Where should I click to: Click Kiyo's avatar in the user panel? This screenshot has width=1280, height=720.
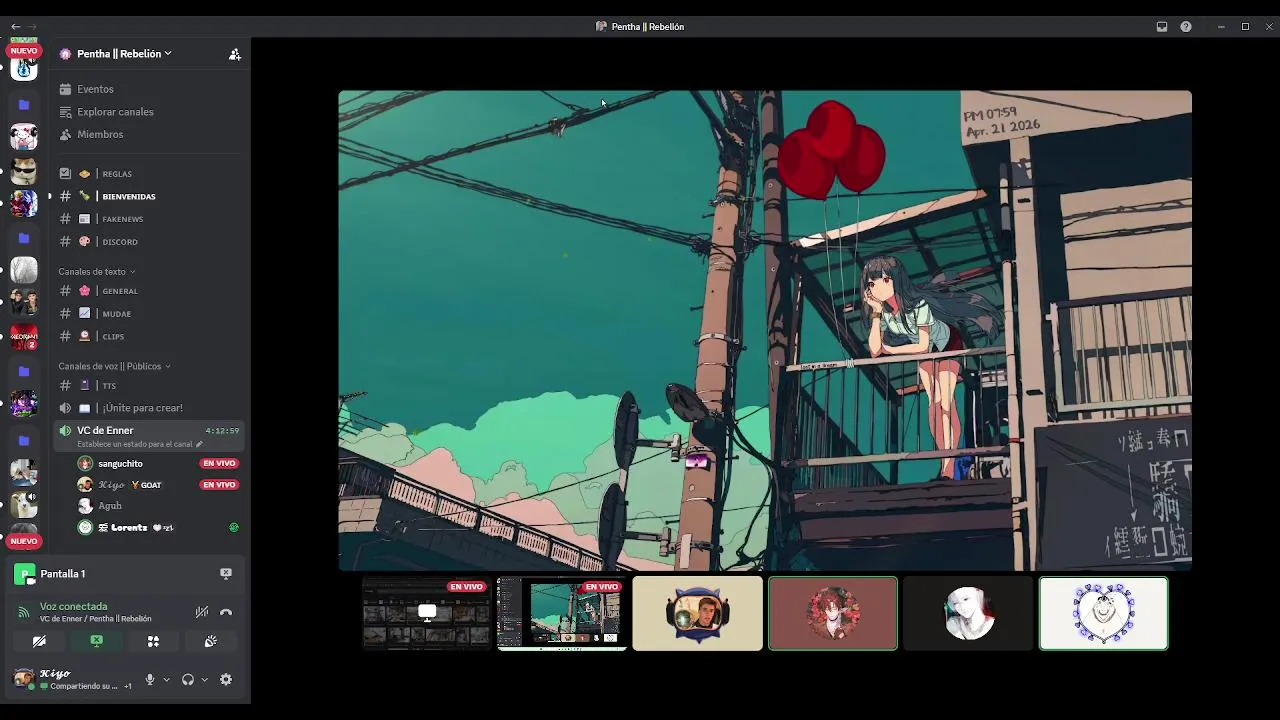[x=23, y=679]
